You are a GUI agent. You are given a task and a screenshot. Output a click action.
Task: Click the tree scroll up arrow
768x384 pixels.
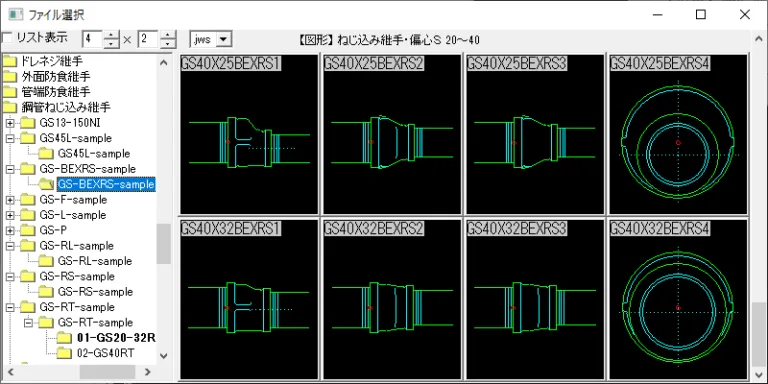pos(164,62)
